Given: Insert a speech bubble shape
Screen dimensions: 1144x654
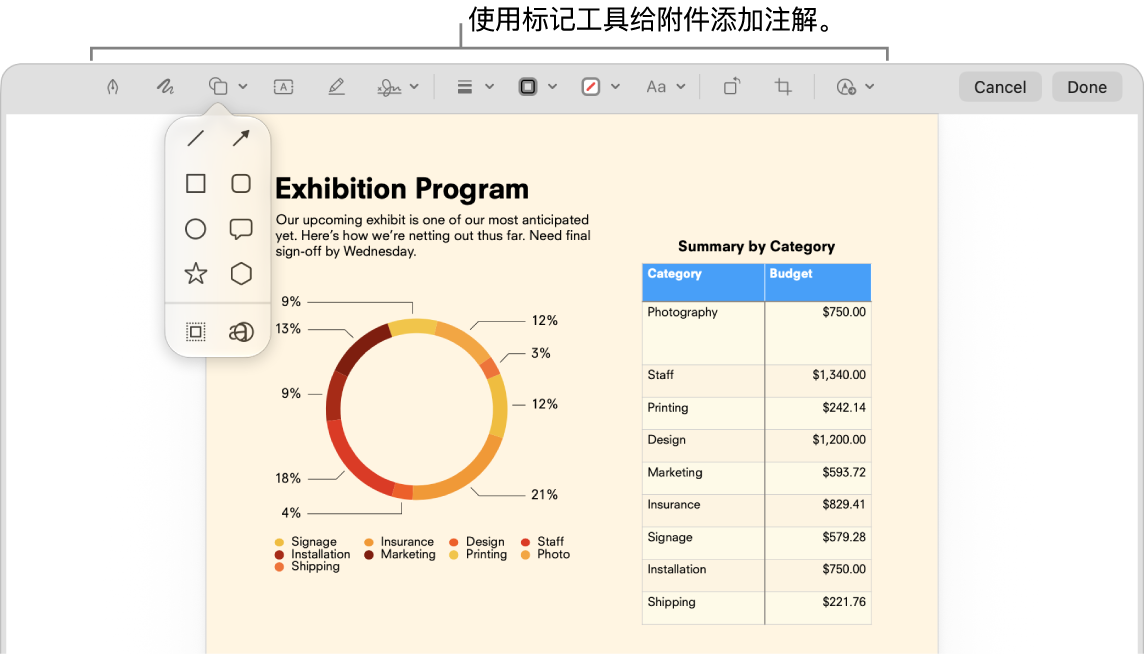Looking at the screenshot, I should coord(241,228).
